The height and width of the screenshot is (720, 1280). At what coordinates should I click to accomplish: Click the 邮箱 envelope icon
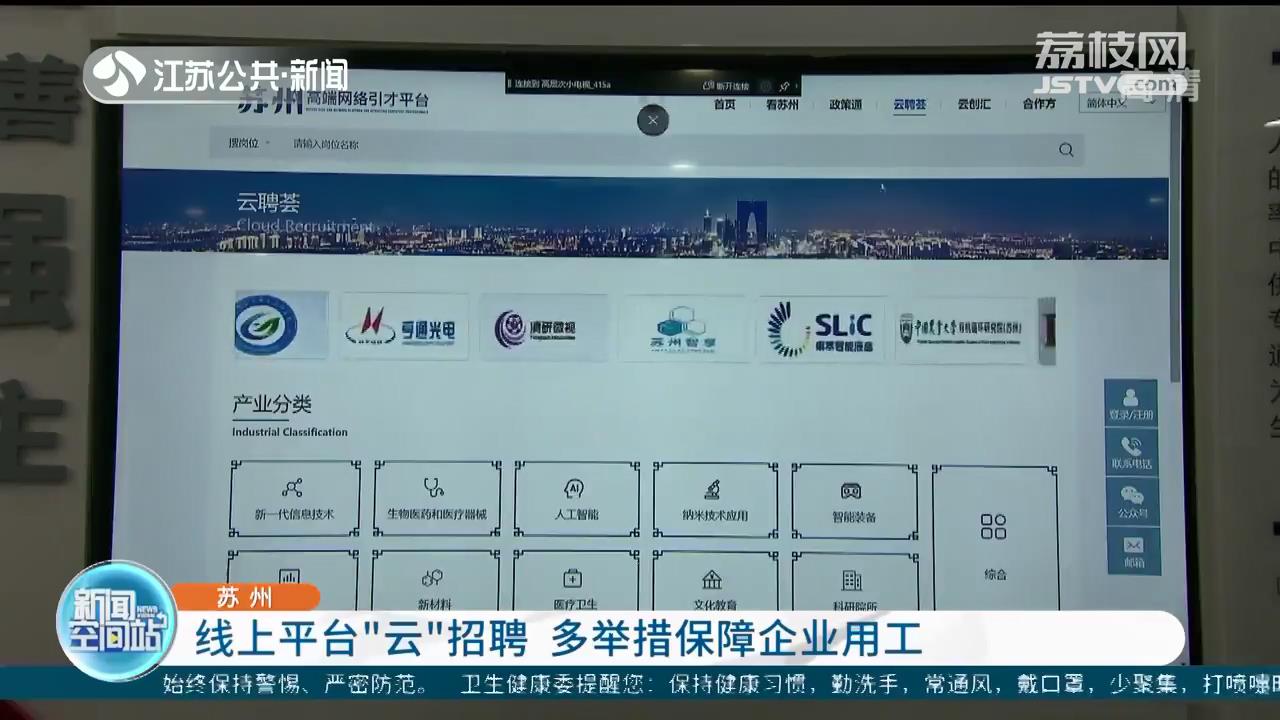coord(1133,551)
